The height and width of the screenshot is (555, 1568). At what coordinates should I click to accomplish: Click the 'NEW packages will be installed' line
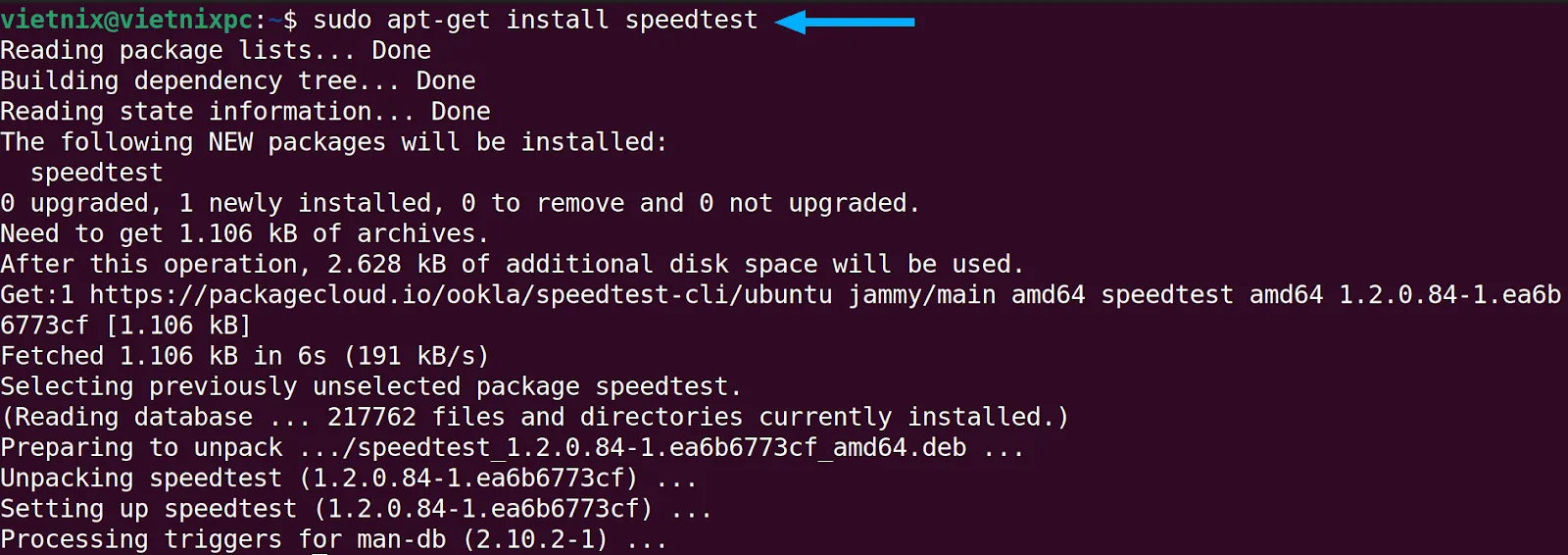click(333, 142)
